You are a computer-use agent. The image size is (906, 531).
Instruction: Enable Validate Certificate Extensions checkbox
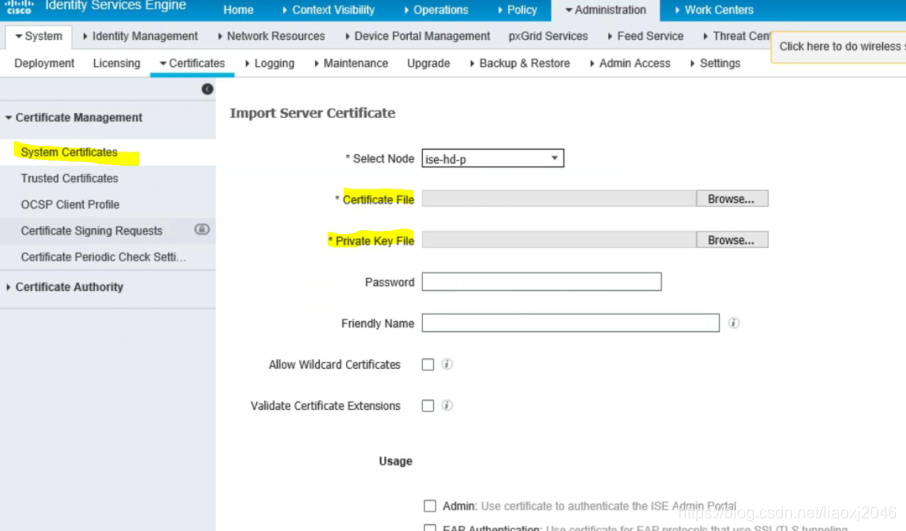tap(428, 406)
